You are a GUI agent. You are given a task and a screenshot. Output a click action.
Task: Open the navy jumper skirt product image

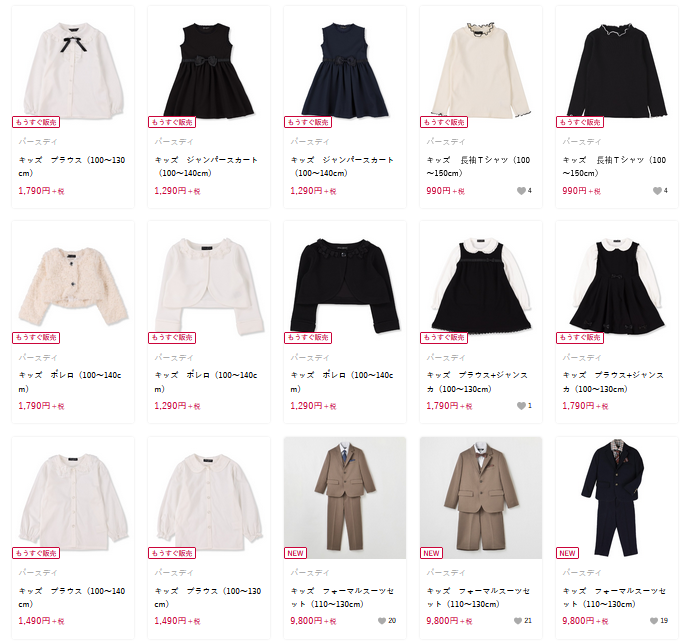pyautogui.click(x=345, y=68)
